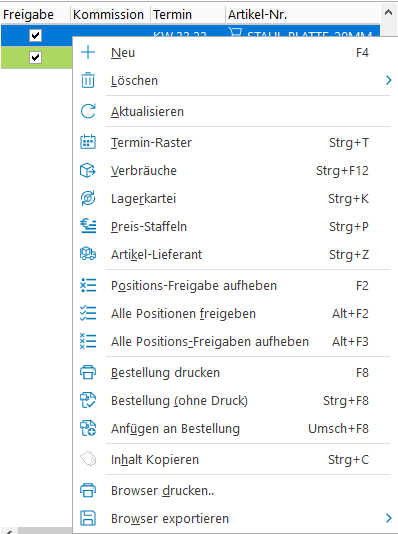Expand the Browser exportieren submenu arrow
The image size is (398, 534).
point(388,518)
